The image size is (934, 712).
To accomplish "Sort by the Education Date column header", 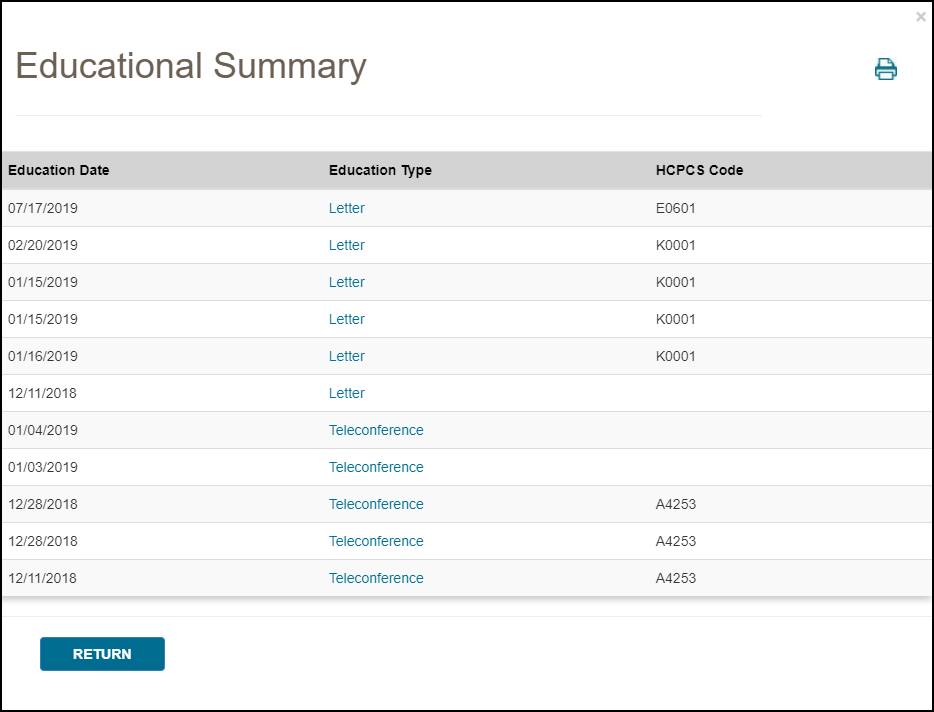I will (58, 170).
